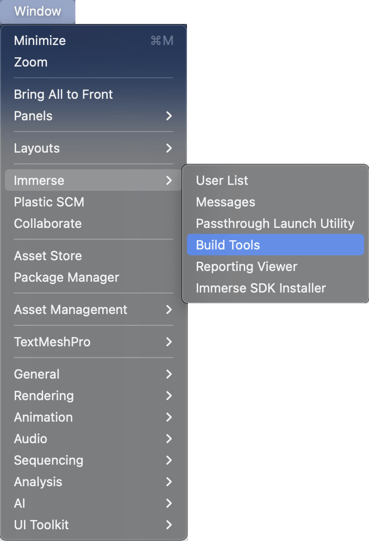Expand the UI Toolkit submenu
Screen dimensions: 369x541
[93, 525]
